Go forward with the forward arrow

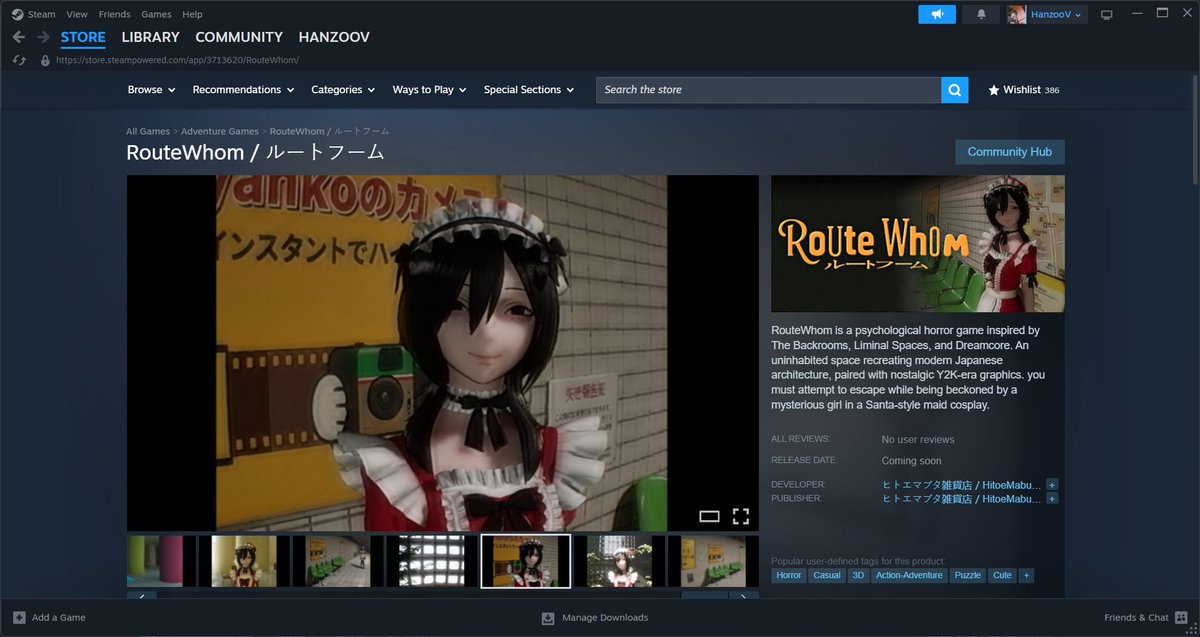pos(43,37)
